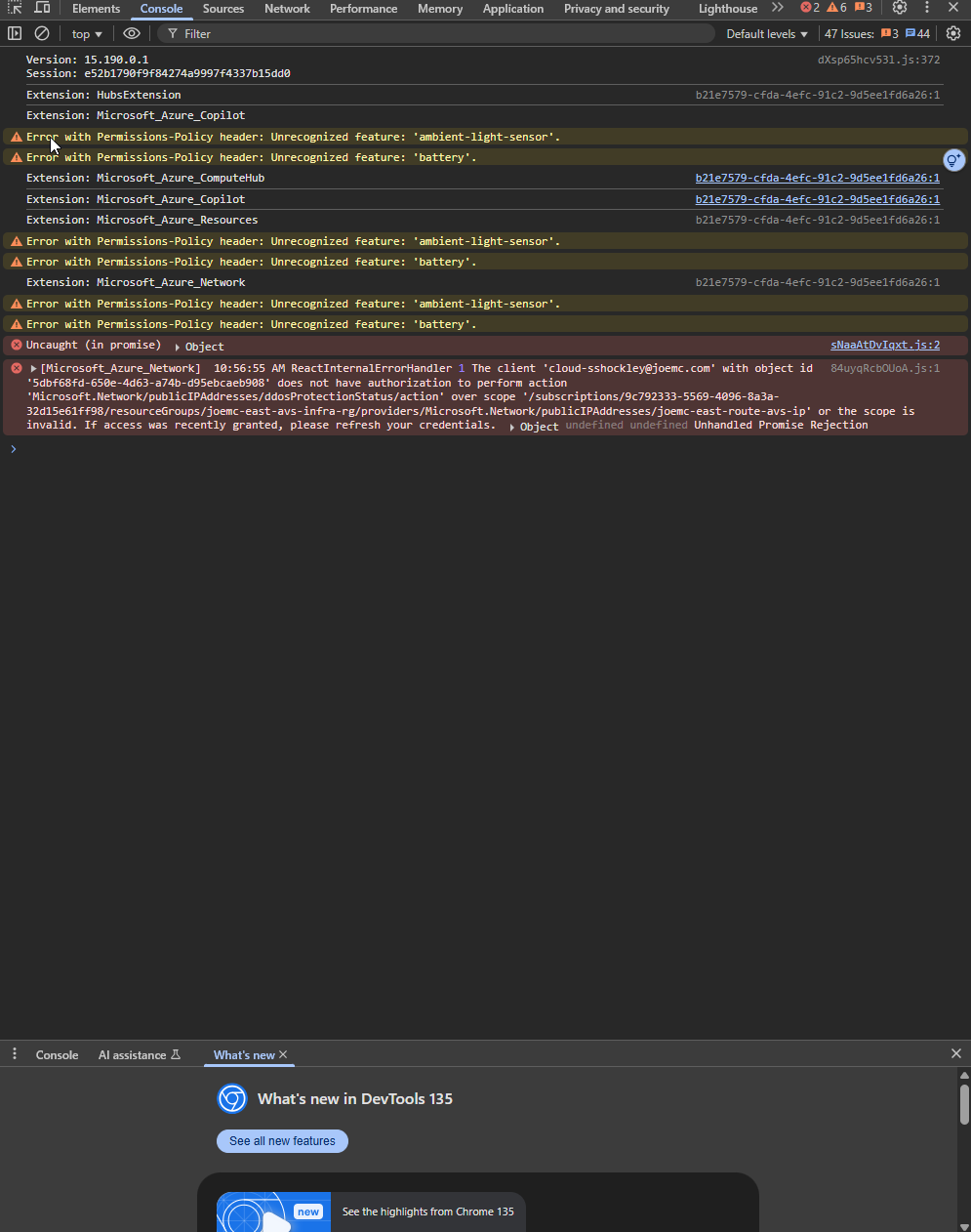This screenshot has width=971, height=1232.
Task: Clear the console with the circle-slash icon
Action: (42, 33)
